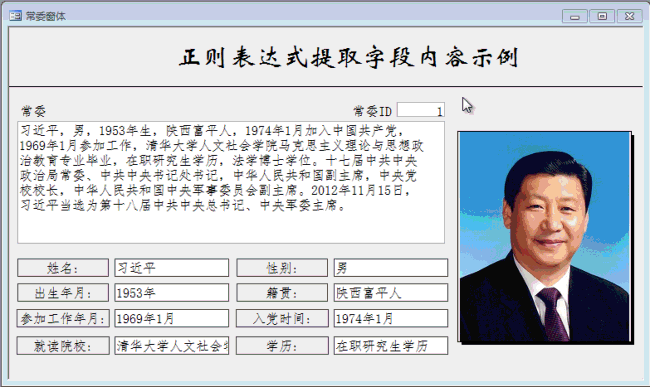This screenshot has width=650, height=387.
Task: Select the 常委ID number field
Action: tap(421, 110)
